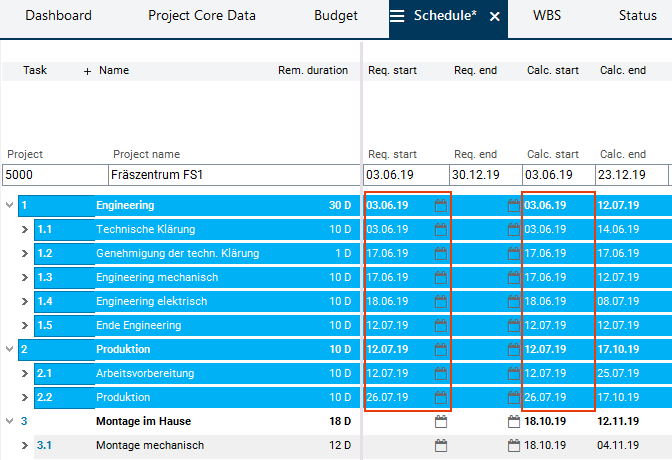Collapse the Engineering task 1 group
The height and width of the screenshot is (460, 672).
pyautogui.click(x=10, y=206)
